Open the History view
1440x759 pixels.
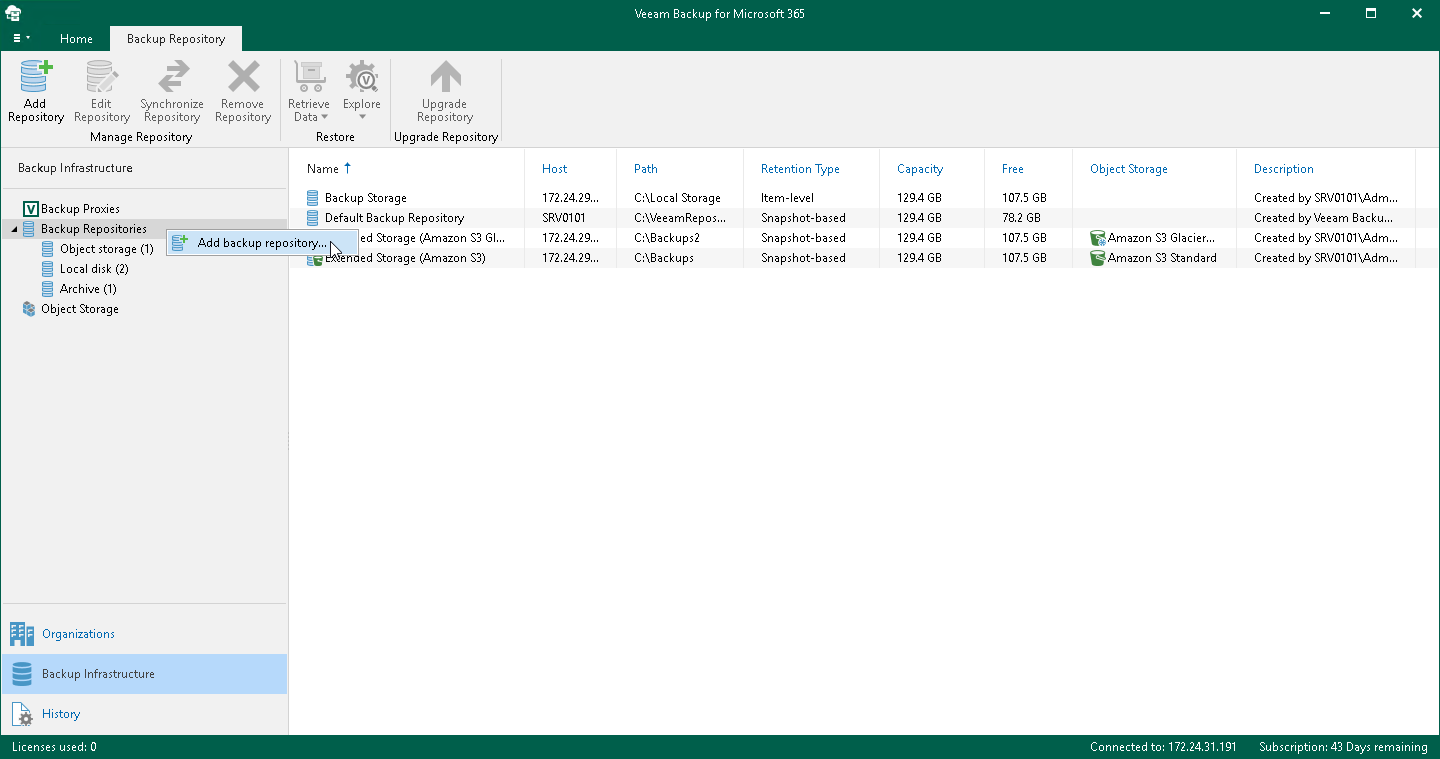click(61, 714)
